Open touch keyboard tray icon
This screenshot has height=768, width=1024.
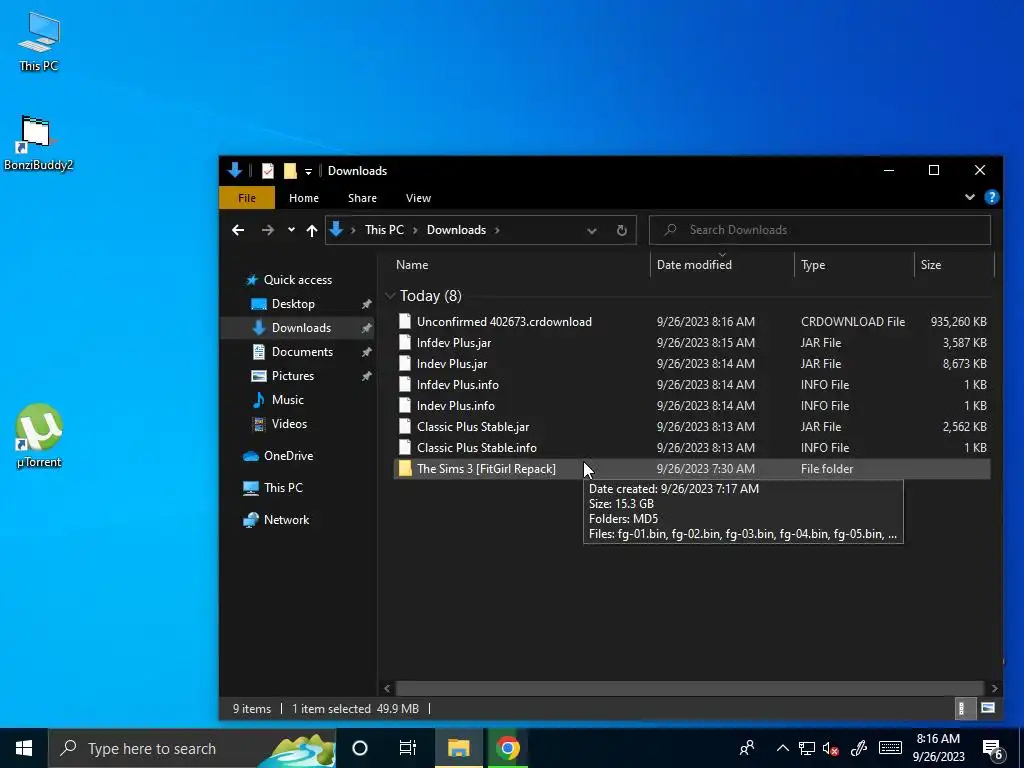[x=890, y=748]
